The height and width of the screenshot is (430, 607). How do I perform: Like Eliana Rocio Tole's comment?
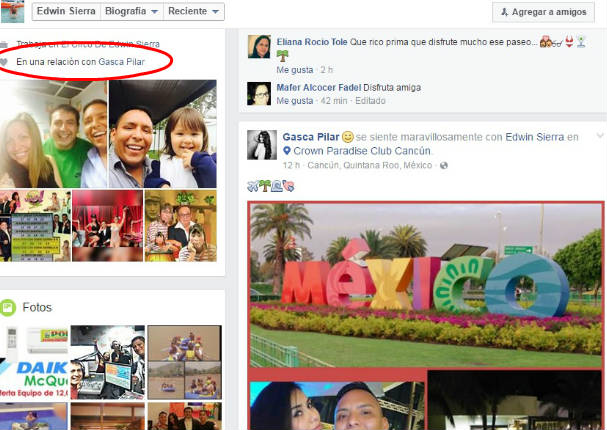click(293, 69)
